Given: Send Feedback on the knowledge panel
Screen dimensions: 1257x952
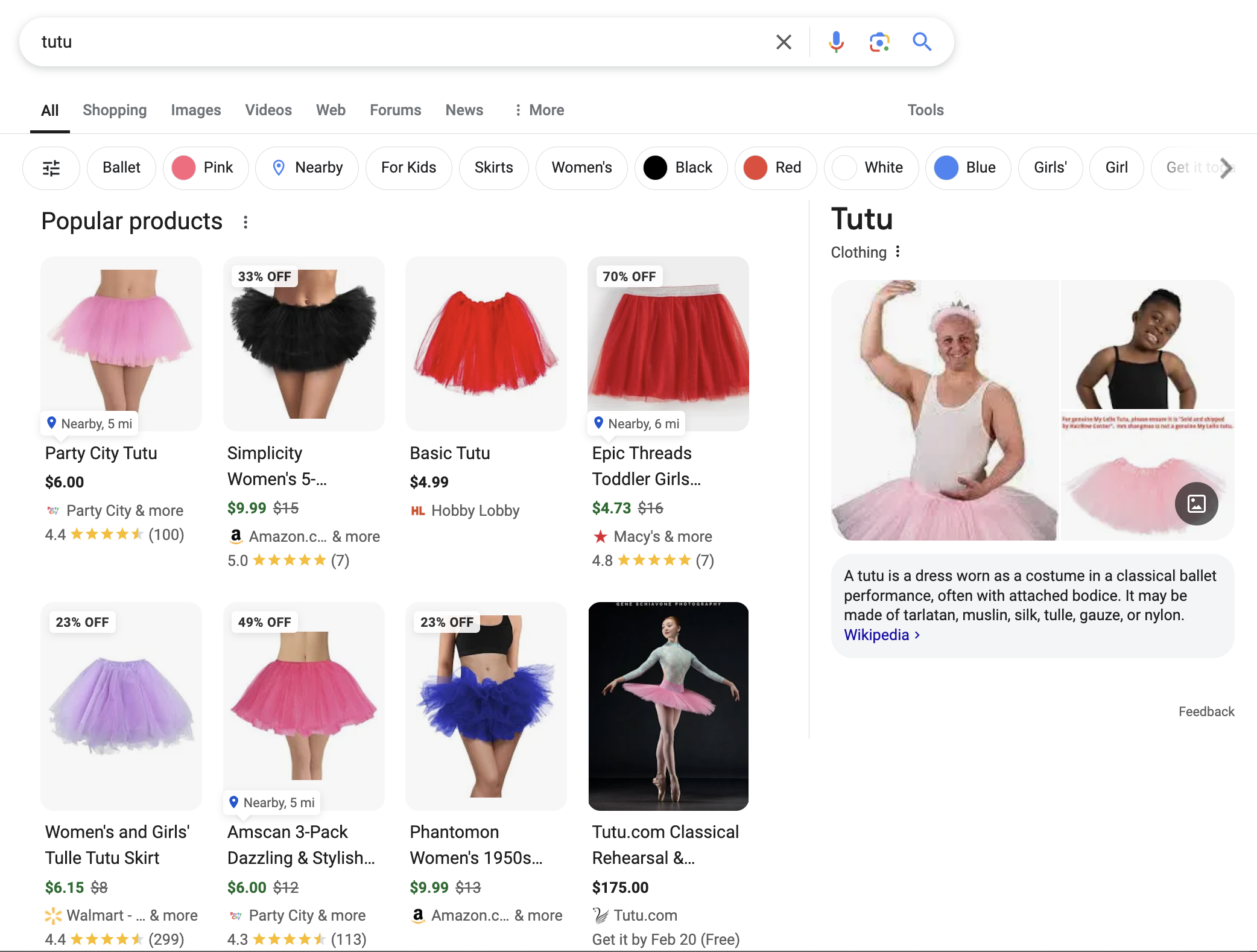Looking at the screenshot, I should point(1206,711).
